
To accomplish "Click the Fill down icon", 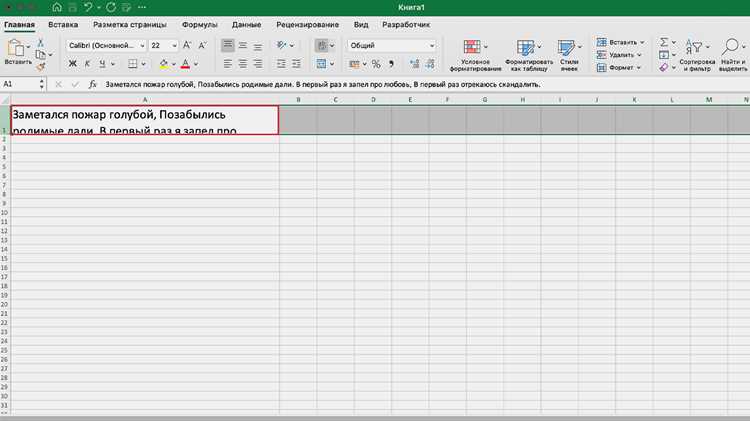I will [x=664, y=55].
